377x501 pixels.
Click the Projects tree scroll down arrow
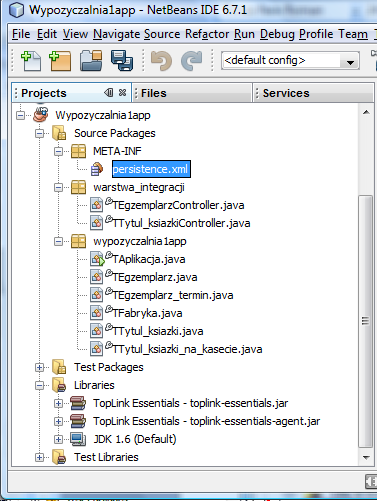(x=366, y=458)
